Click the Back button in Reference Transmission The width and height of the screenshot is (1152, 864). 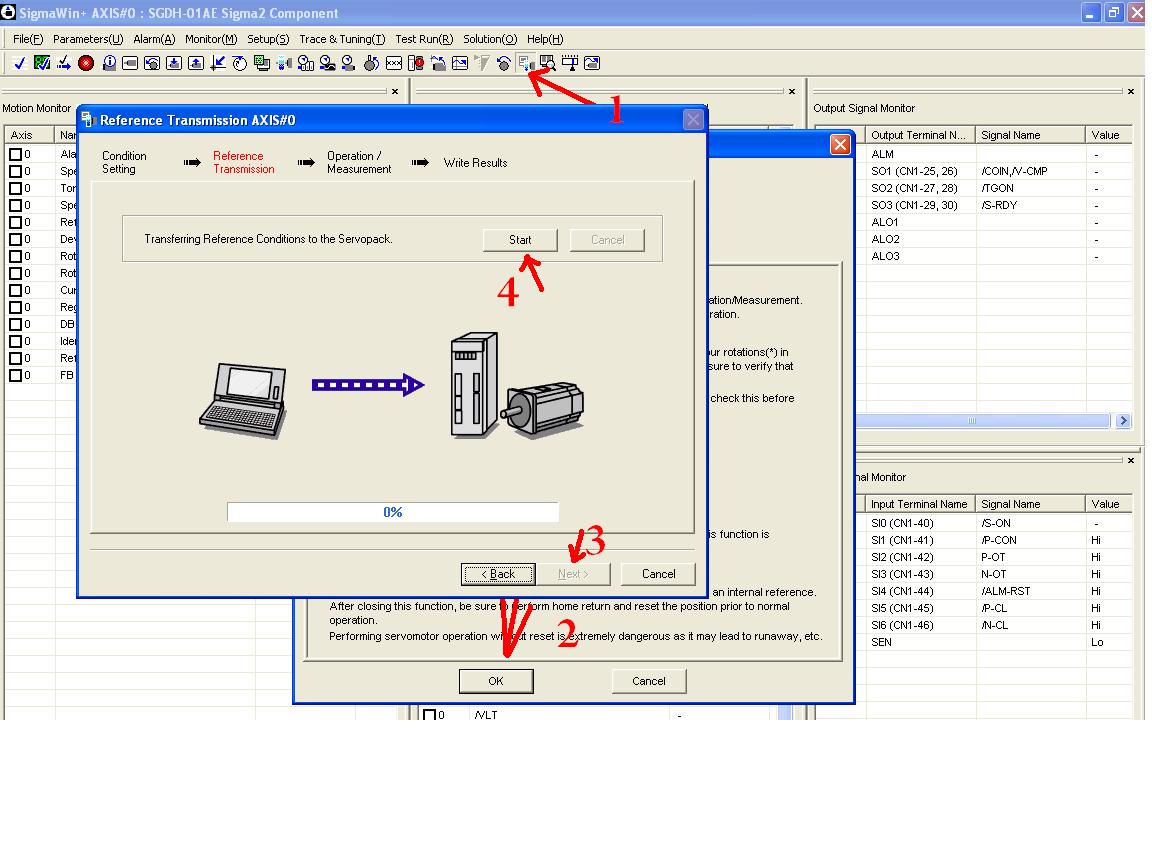(498, 574)
